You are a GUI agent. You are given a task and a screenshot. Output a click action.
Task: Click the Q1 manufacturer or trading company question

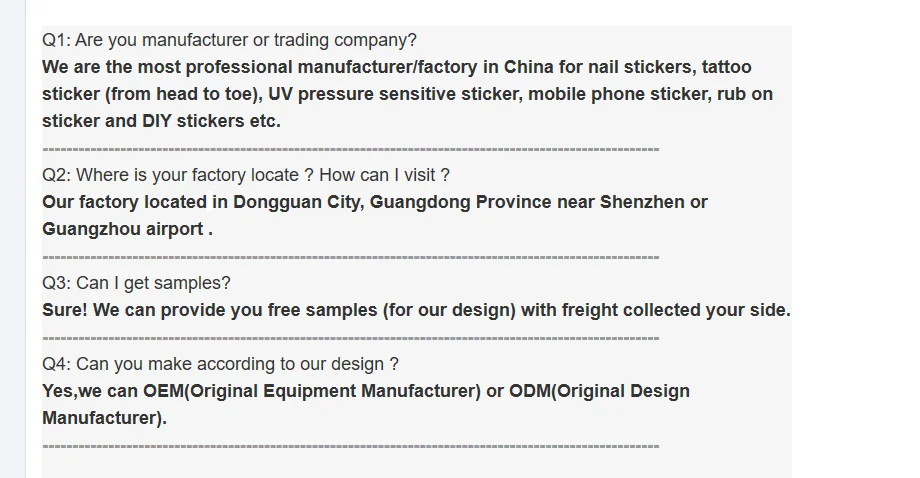tap(229, 40)
